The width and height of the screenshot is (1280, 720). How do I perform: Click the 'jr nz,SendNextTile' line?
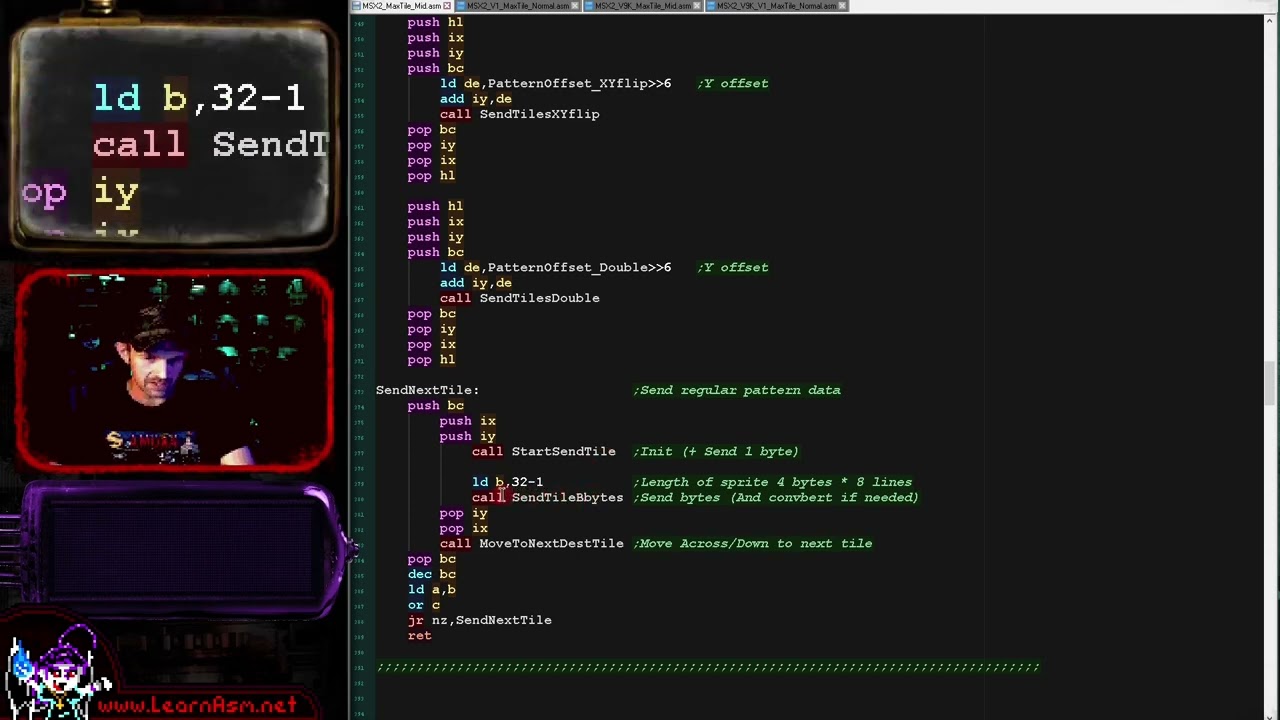tap(479, 620)
